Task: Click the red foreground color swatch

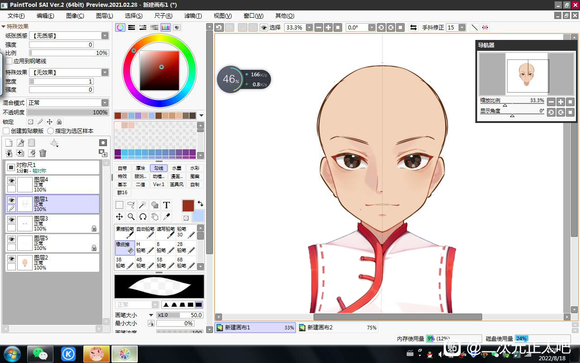Action: pyautogui.click(x=188, y=206)
